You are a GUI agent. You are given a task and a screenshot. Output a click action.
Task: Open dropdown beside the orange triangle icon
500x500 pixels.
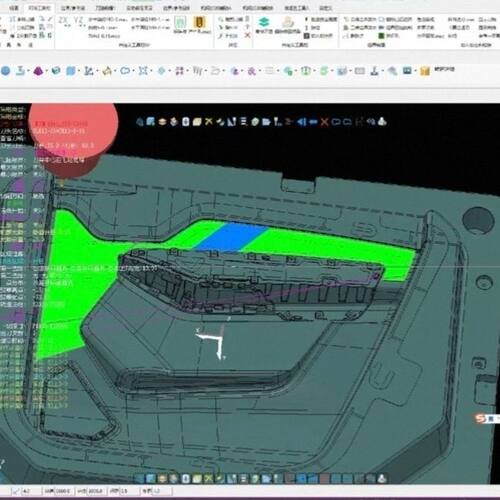(x=115, y=71)
